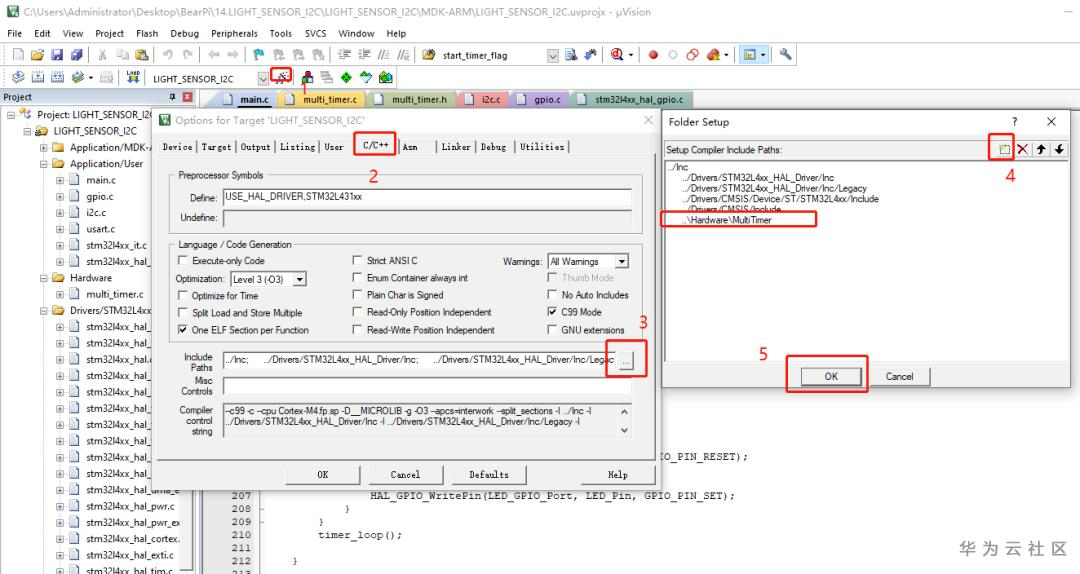
Task: Click the Configuration wrench icon
Action: pyautogui.click(x=785, y=54)
